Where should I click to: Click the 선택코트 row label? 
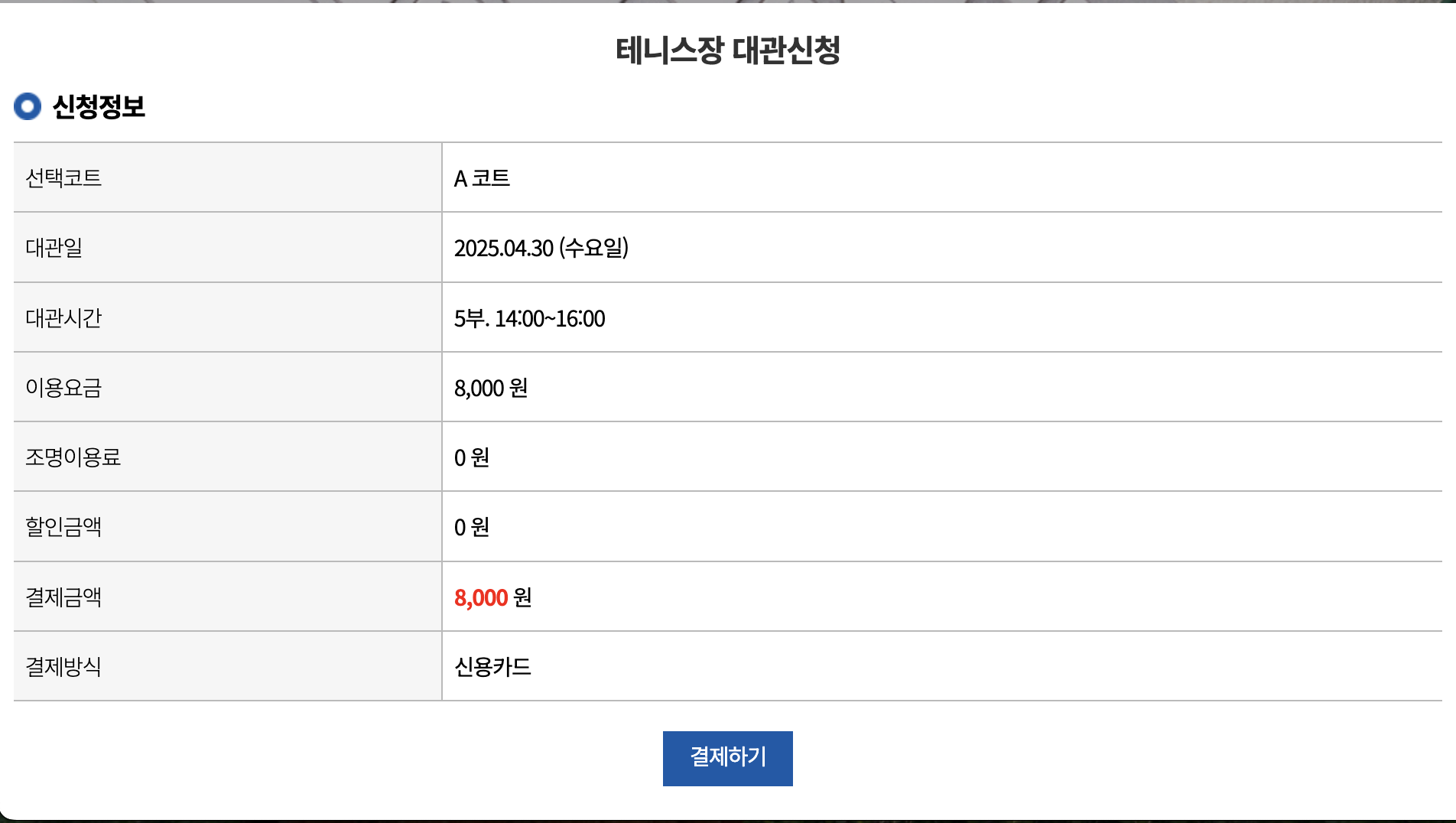pyautogui.click(x=63, y=178)
